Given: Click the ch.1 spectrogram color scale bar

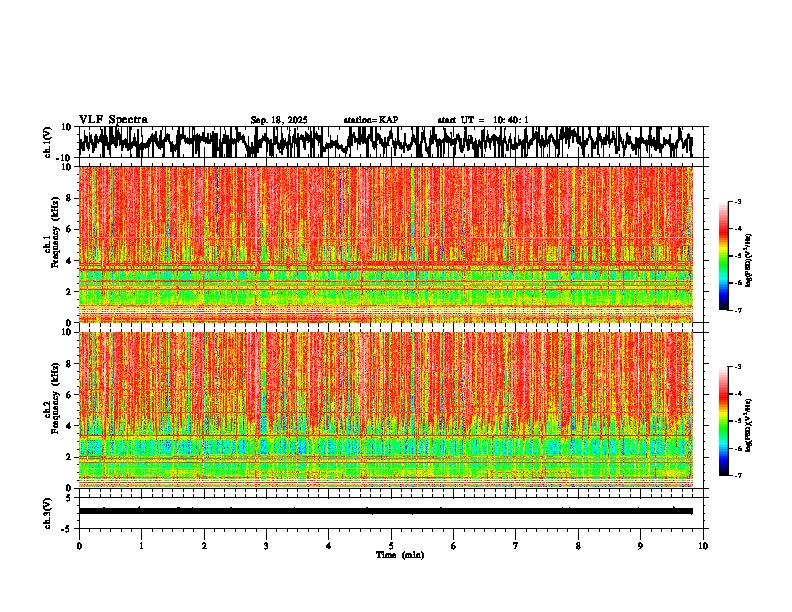Looking at the screenshot, I should pos(724,256).
